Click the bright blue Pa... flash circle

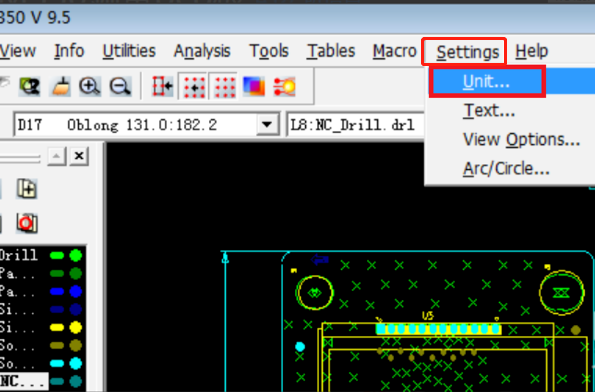(x=76, y=291)
